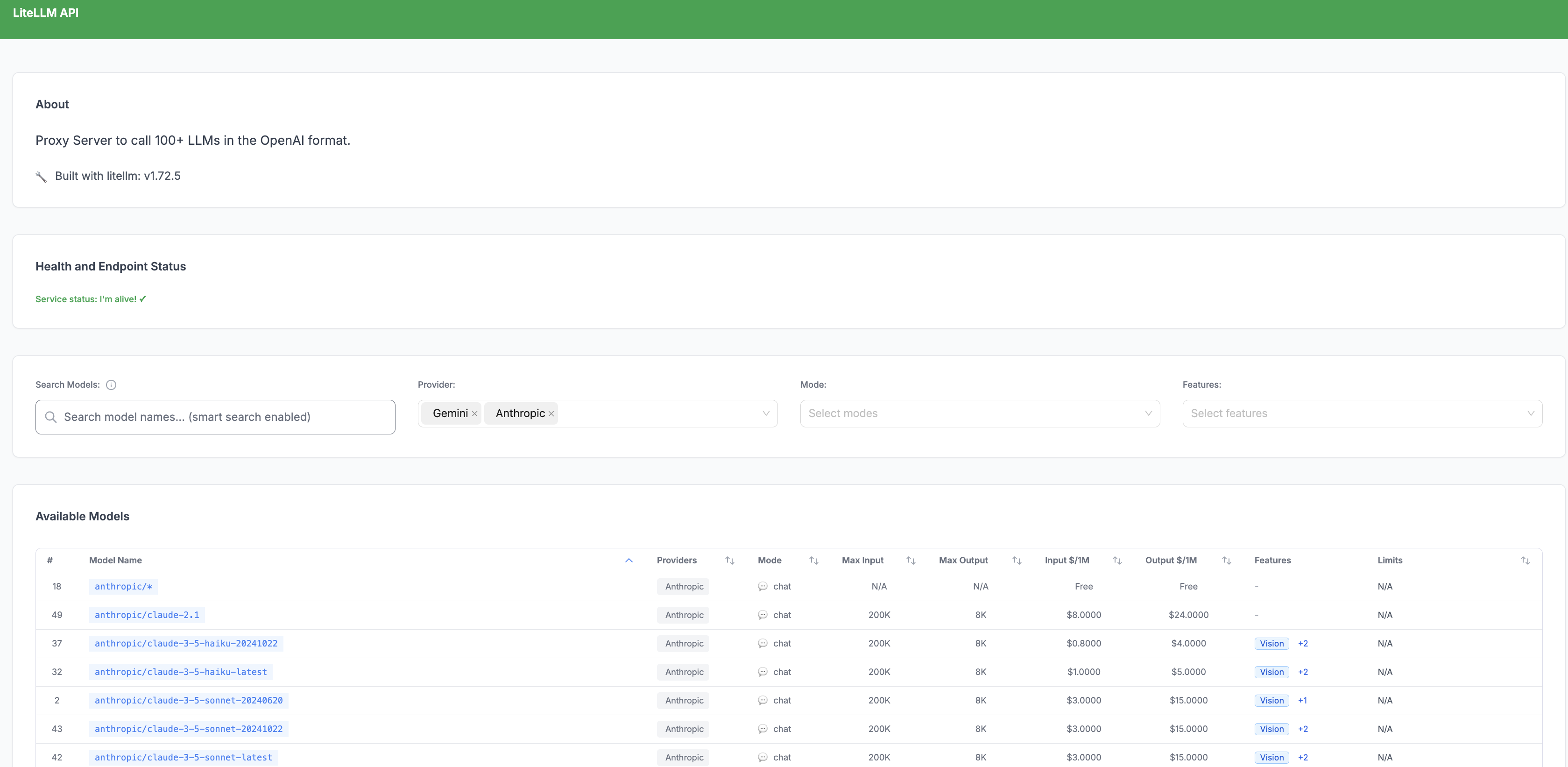Image resolution: width=1568 pixels, height=767 pixels.
Task: Open the Select modes dropdown
Action: tap(979, 413)
